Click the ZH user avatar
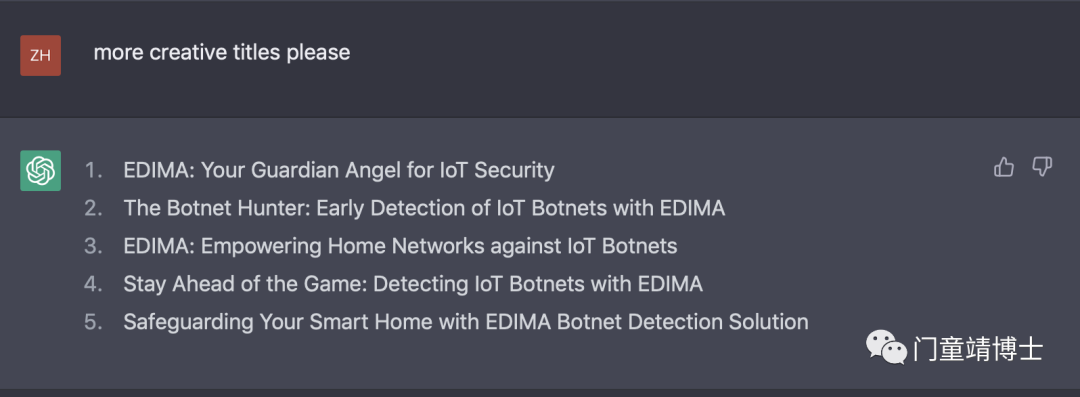This screenshot has width=1080, height=397. [41, 55]
